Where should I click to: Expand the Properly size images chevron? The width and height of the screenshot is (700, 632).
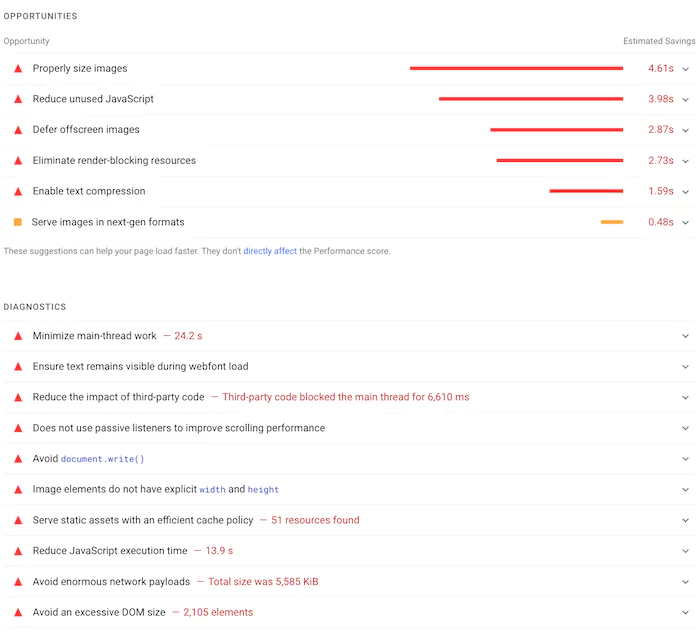[x=686, y=69]
